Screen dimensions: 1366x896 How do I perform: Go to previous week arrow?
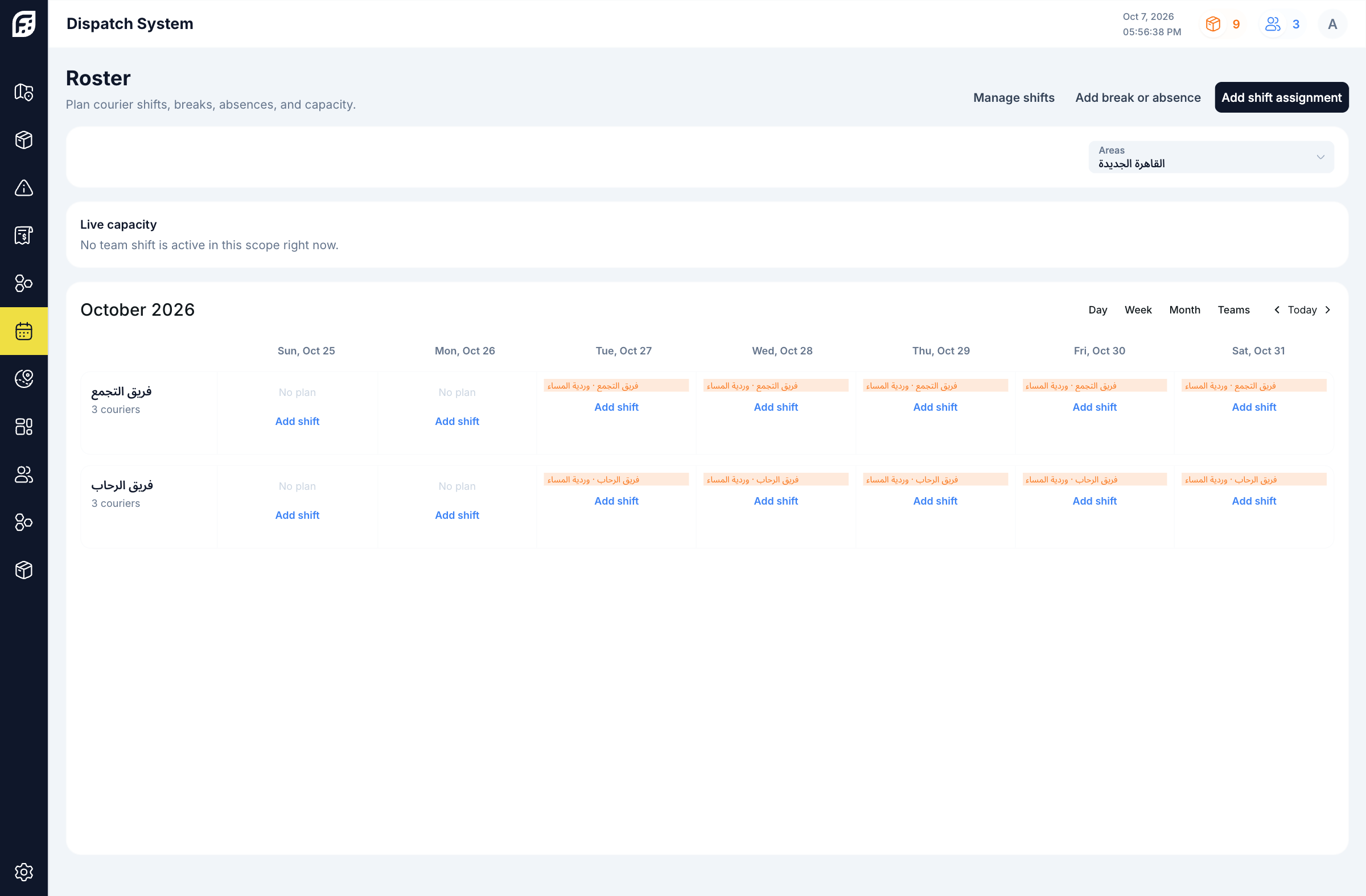[1277, 309]
